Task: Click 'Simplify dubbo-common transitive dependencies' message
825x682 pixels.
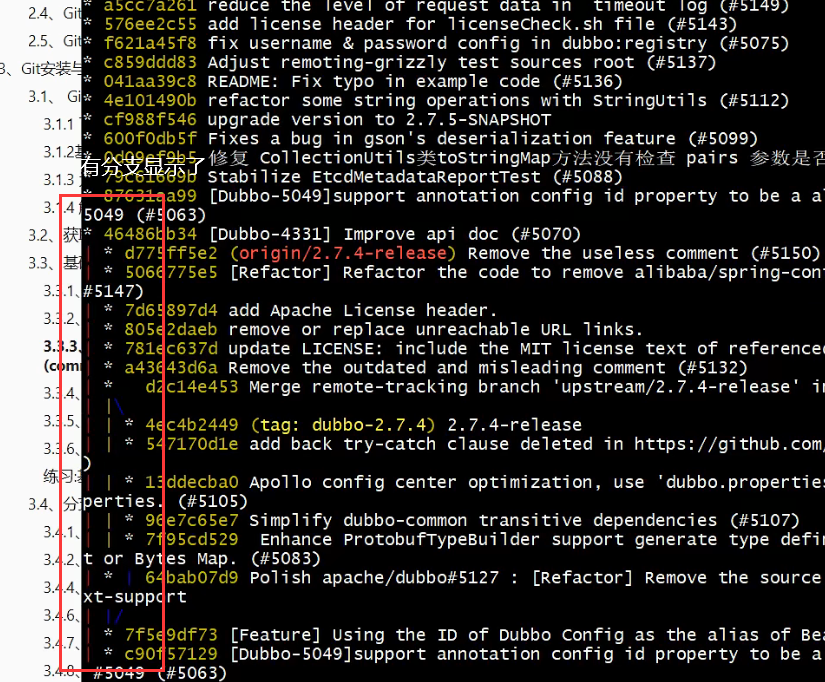Action: point(483,520)
